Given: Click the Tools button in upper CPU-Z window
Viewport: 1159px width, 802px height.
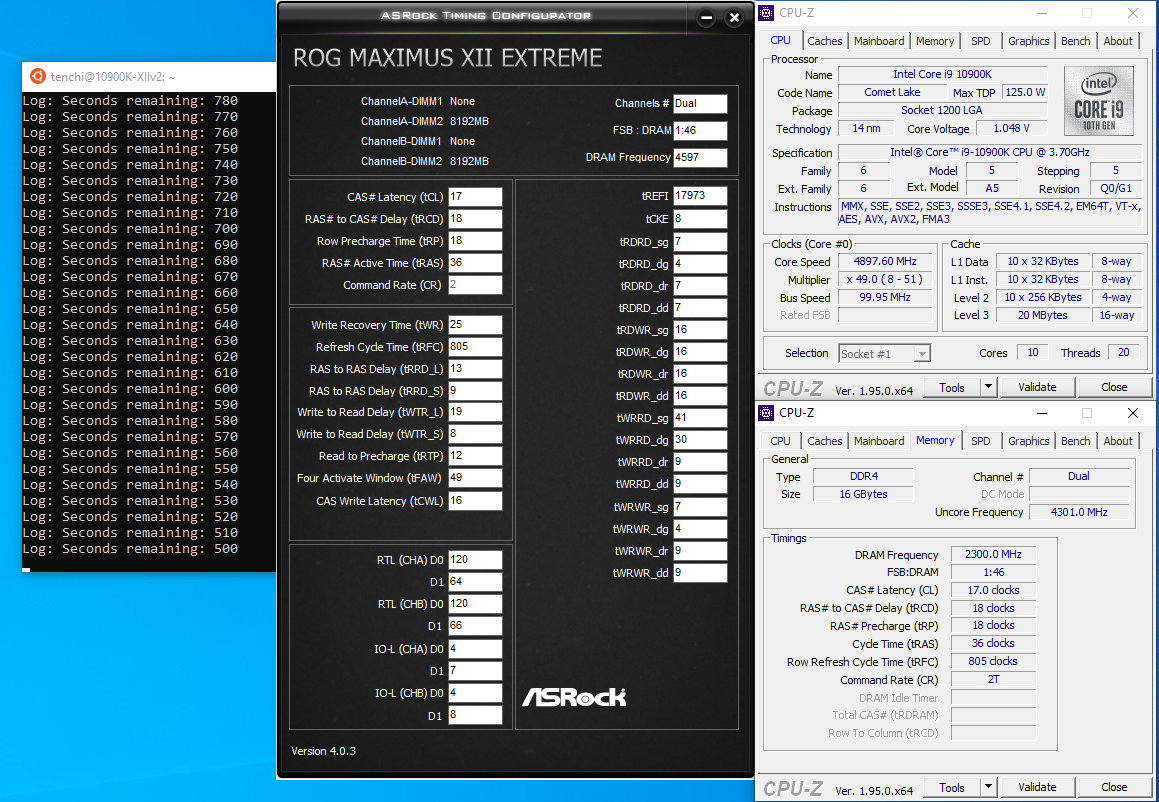Looking at the screenshot, I should pyautogui.click(x=951, y=387).
